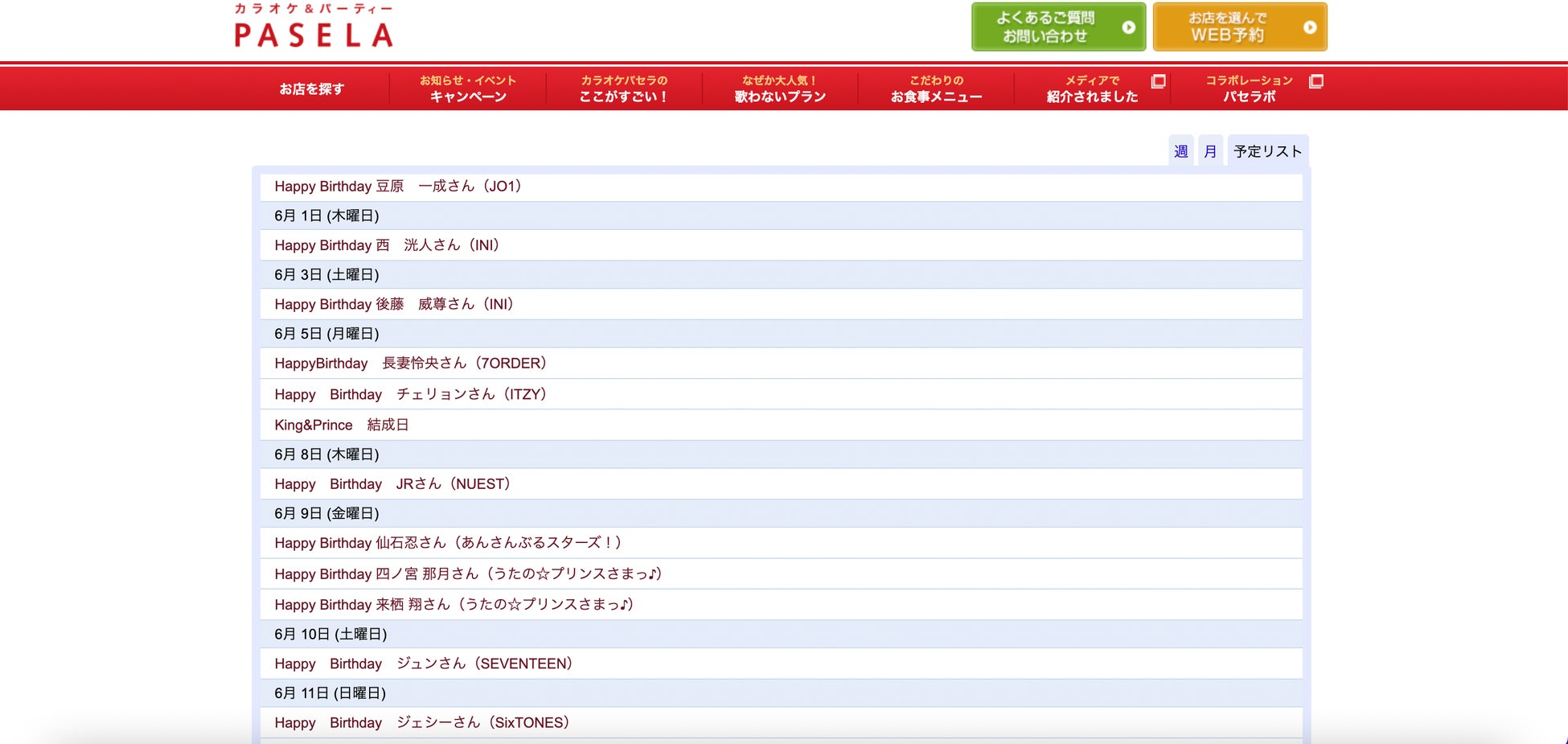Click date header 6月 10日 (土曜日)
The image size is (1568, 744).
click(781, 634)
